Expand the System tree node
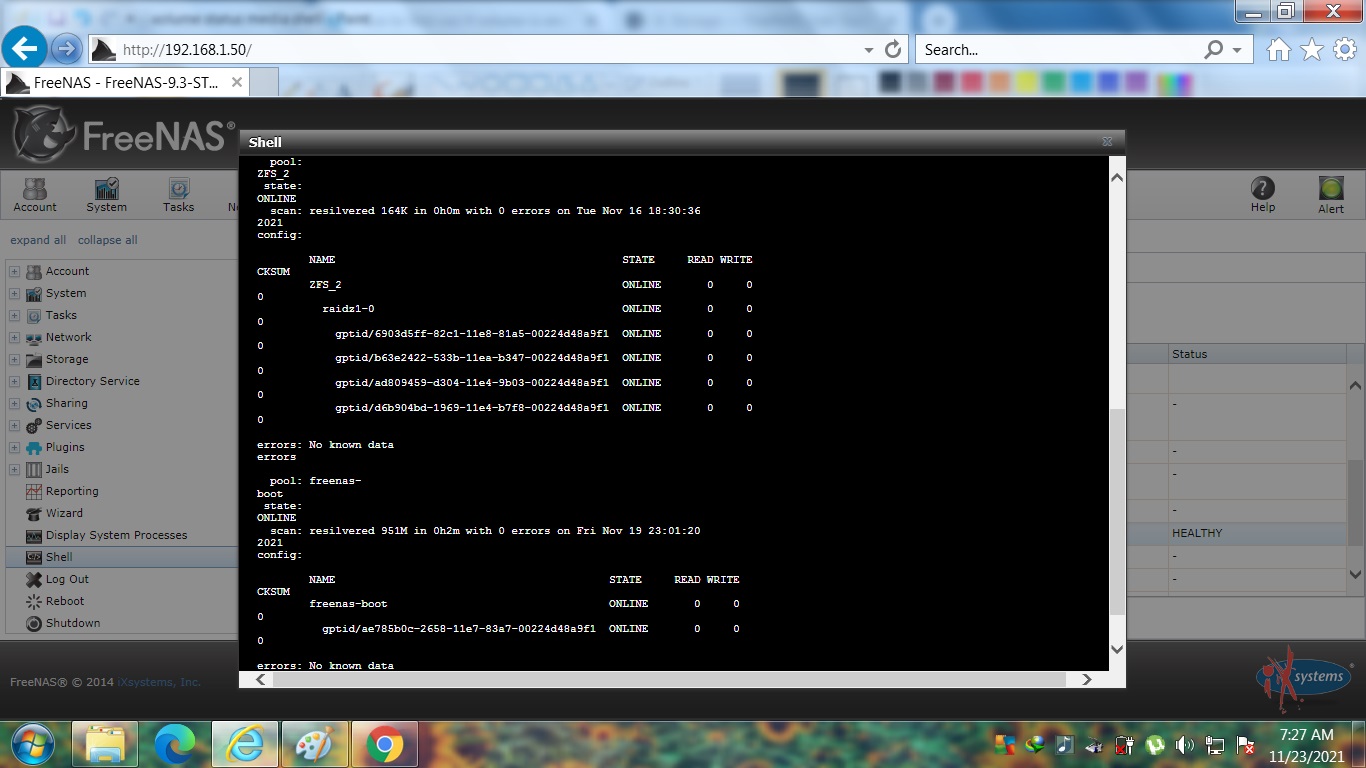The image size is (1366, 768). [x=14, y=293]
